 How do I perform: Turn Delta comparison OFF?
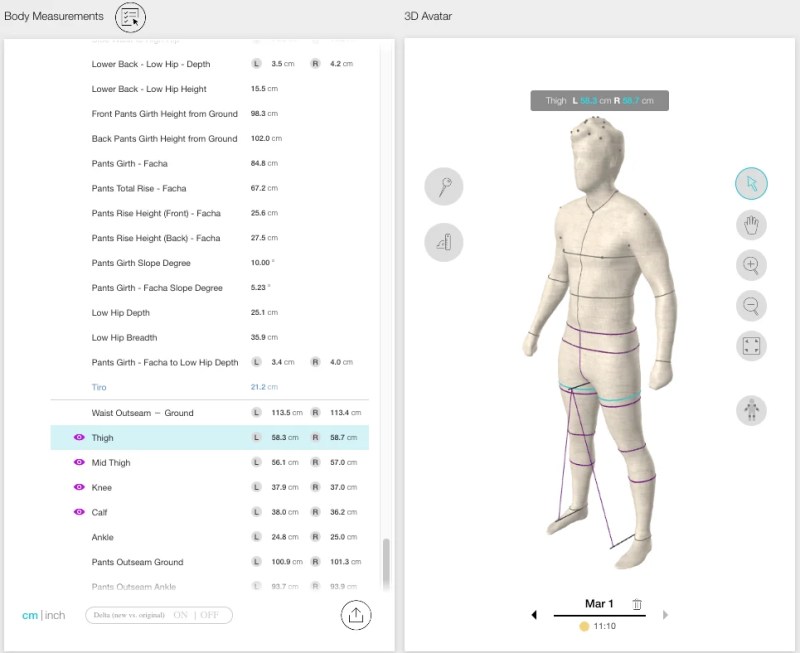pos(209,615)
